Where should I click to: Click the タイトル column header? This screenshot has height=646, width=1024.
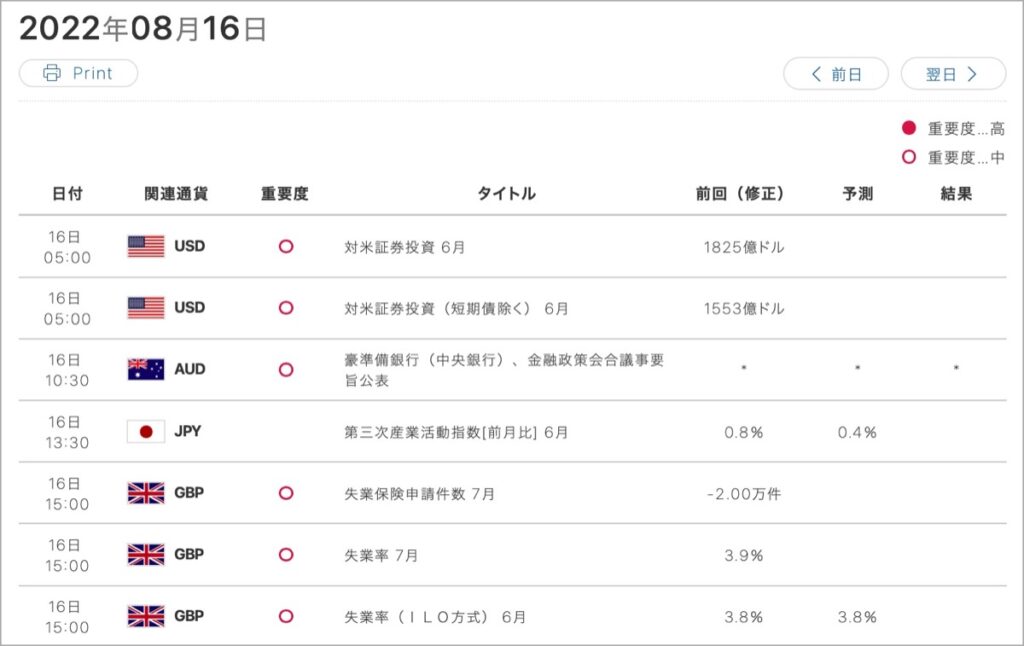click(x=507, y=193)
